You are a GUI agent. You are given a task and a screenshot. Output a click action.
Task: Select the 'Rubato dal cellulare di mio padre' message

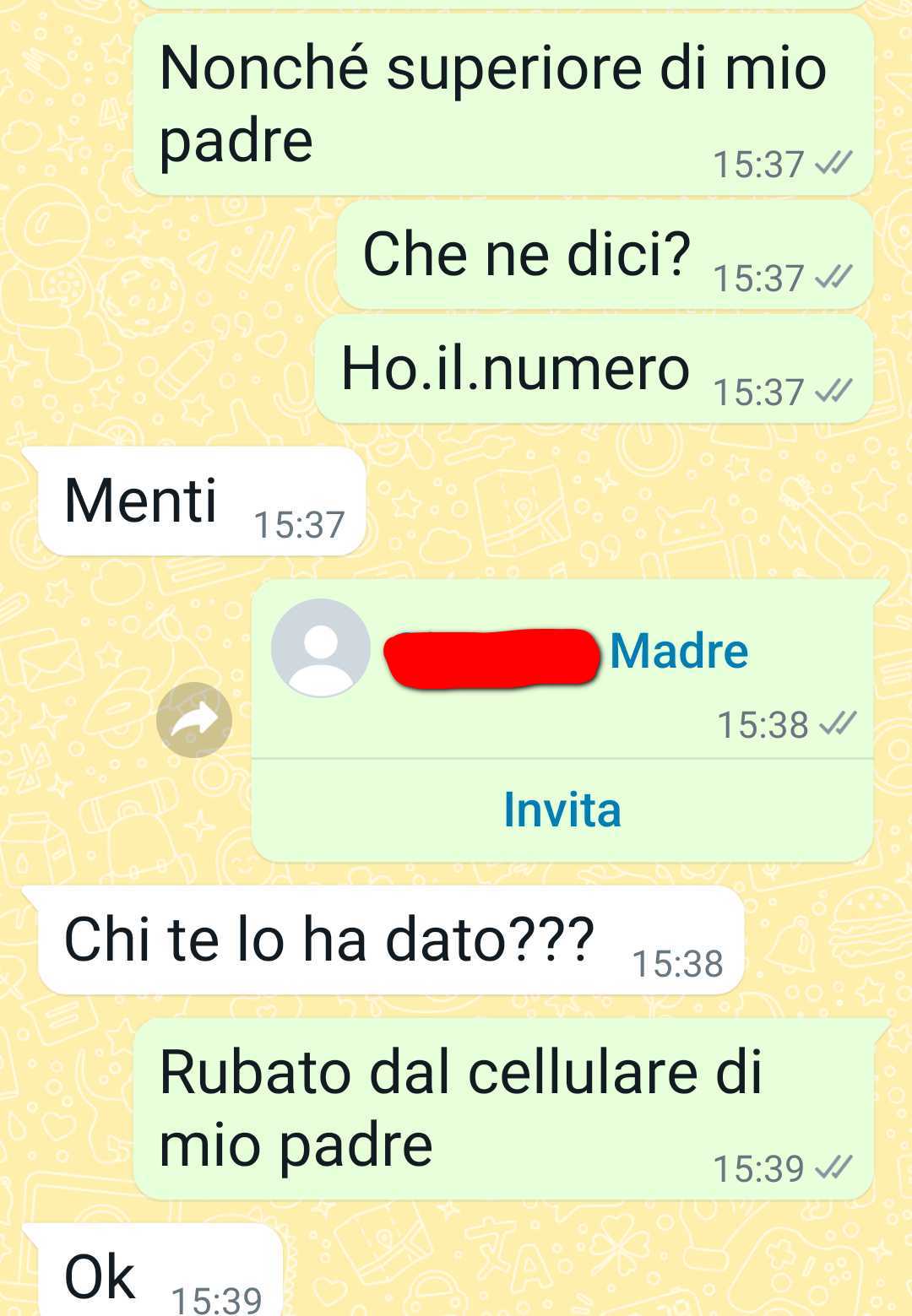[503, 1109]
